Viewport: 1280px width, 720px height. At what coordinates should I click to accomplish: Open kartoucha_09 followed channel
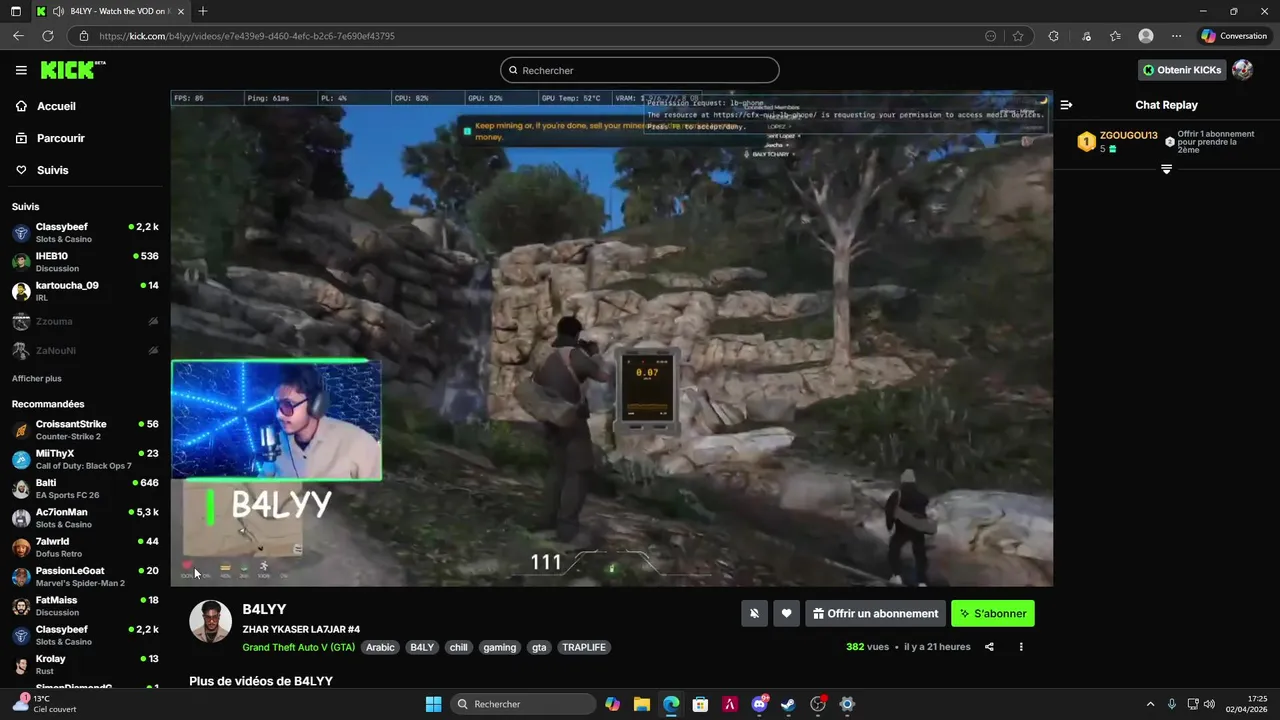pyautogui.click(x=85, y=290)
